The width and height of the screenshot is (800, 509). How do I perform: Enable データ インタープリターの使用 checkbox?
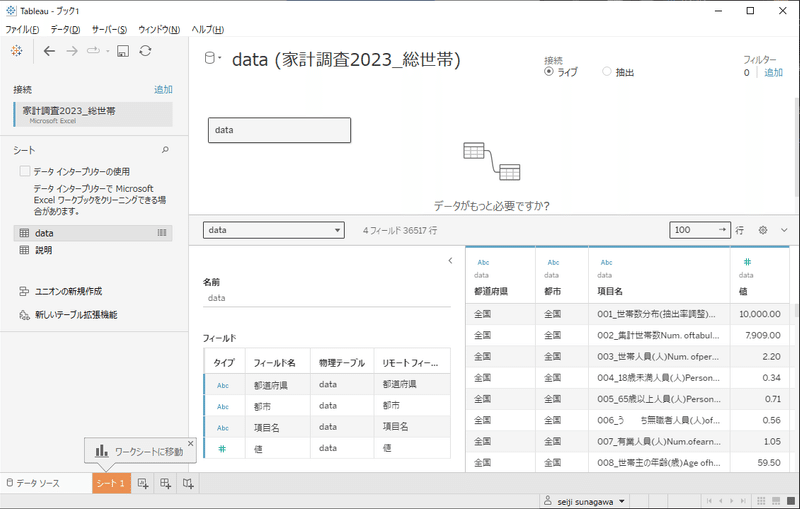coord(24,171)
